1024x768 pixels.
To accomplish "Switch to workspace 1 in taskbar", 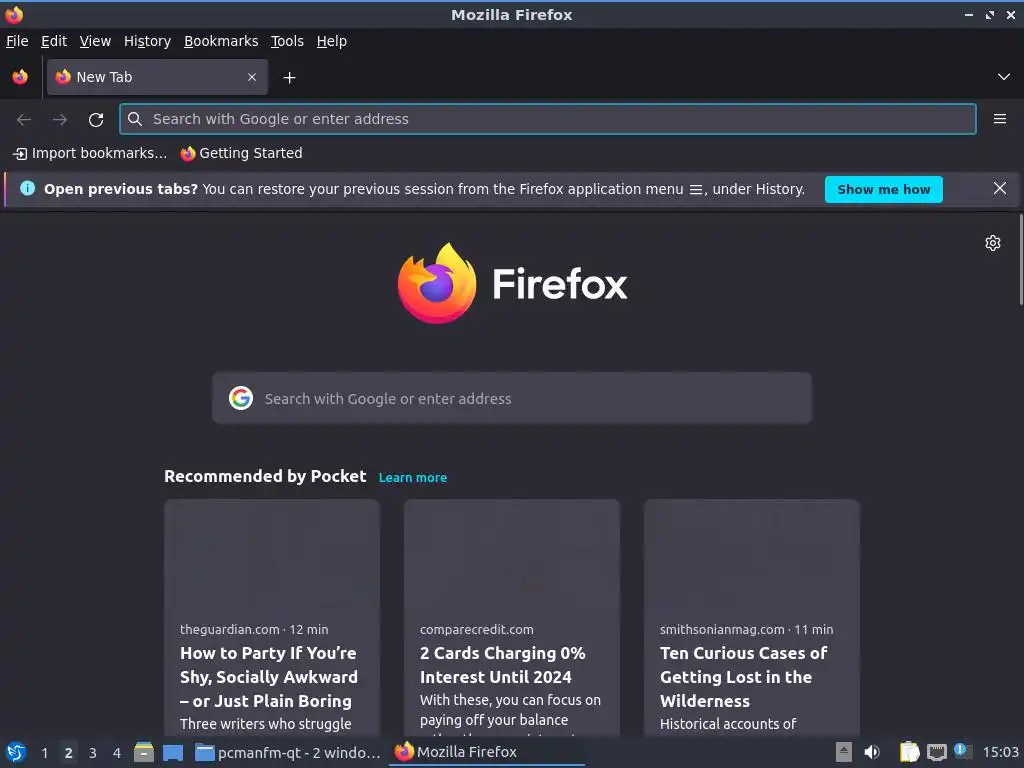I will pos(44,753).
